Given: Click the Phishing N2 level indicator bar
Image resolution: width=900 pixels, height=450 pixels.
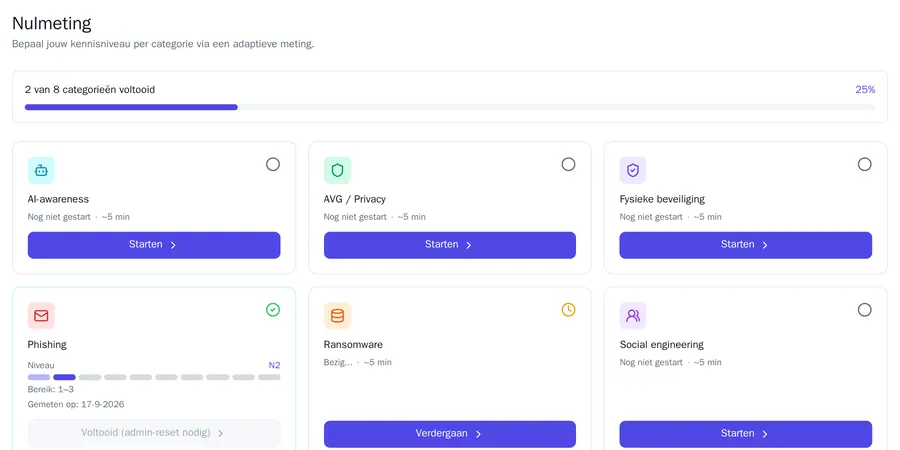Looking at the screenshot, I should tap(154, 377).
